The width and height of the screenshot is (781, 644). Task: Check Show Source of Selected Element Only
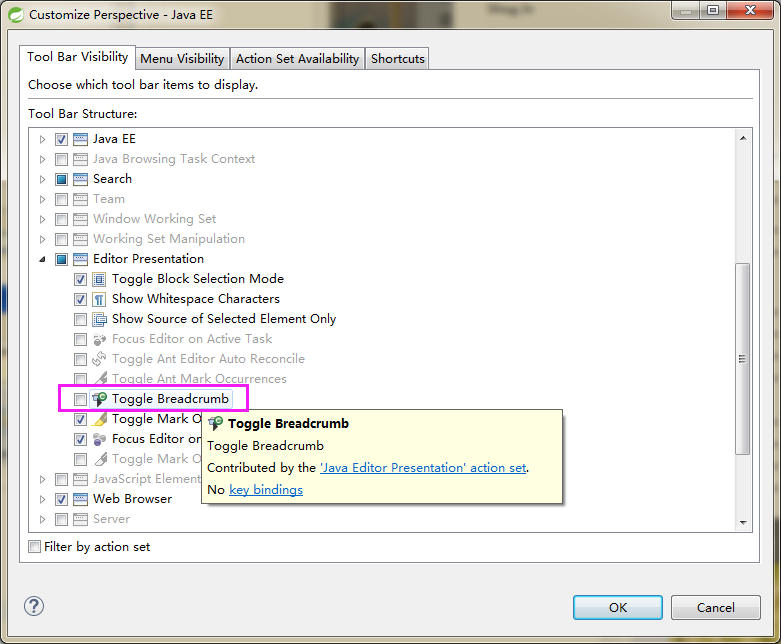tap(80, 319)
